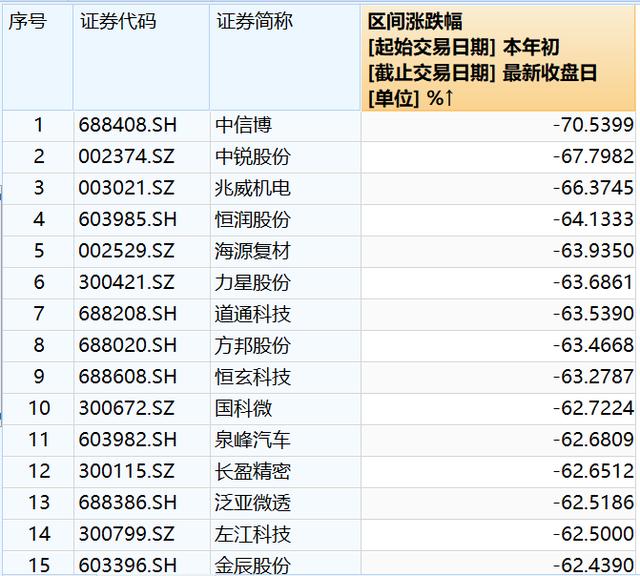Viewport: 640px width, 576px height.
Task: Select the -63.4668 value cell
Action: point(499,345)
